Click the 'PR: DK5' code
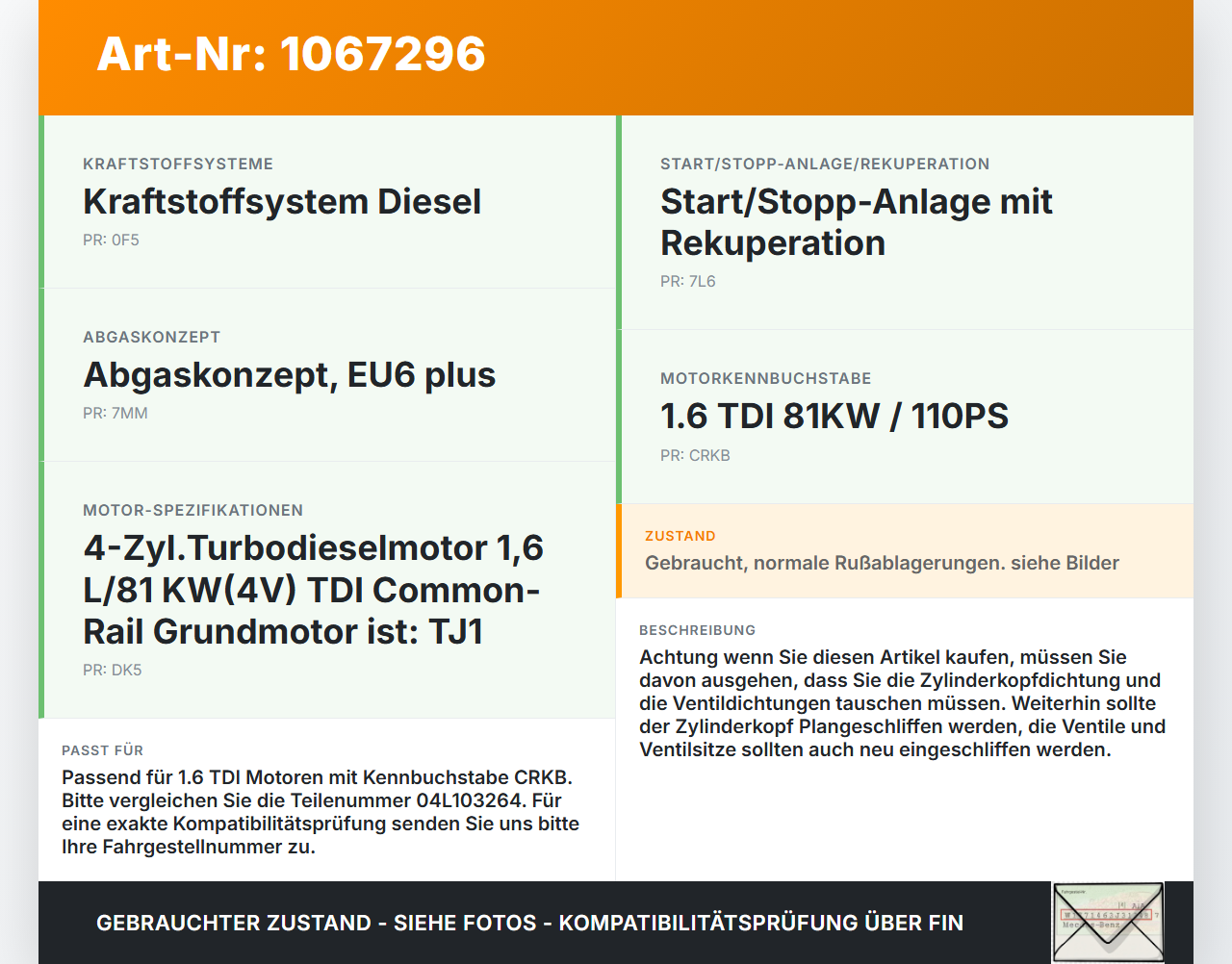The height and width of the screenshot is (964, 1232). pos(113,671)
